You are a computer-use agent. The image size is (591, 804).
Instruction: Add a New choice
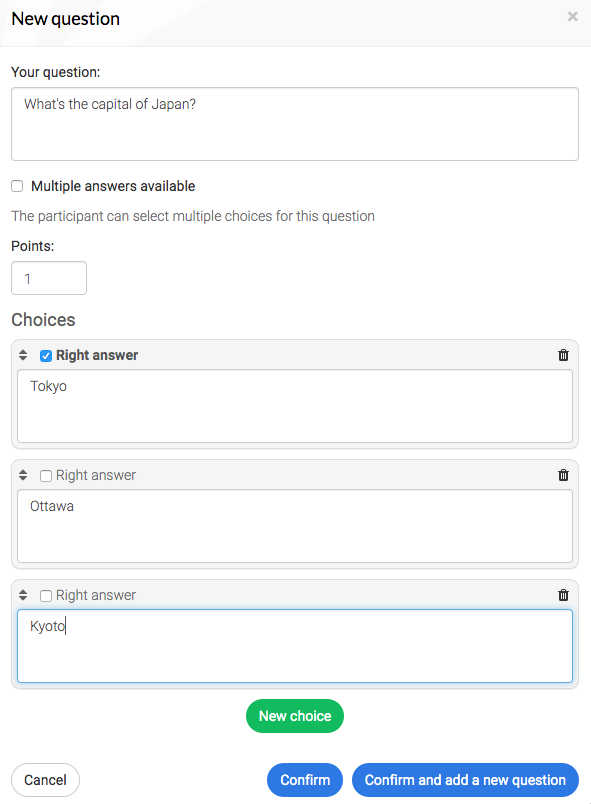[x=295, y=716]
